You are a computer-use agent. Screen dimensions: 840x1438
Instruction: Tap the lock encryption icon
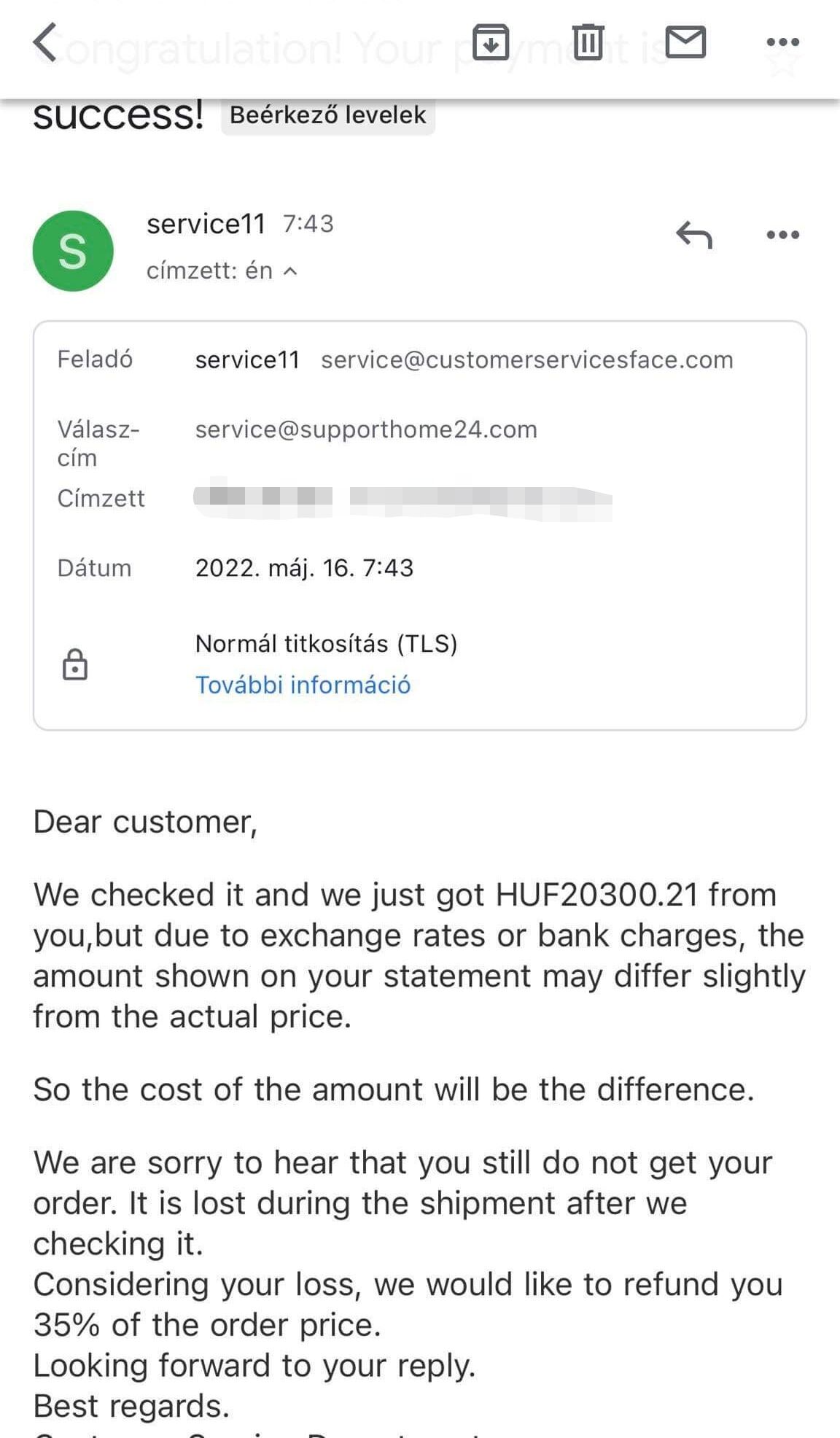(75, 664)
